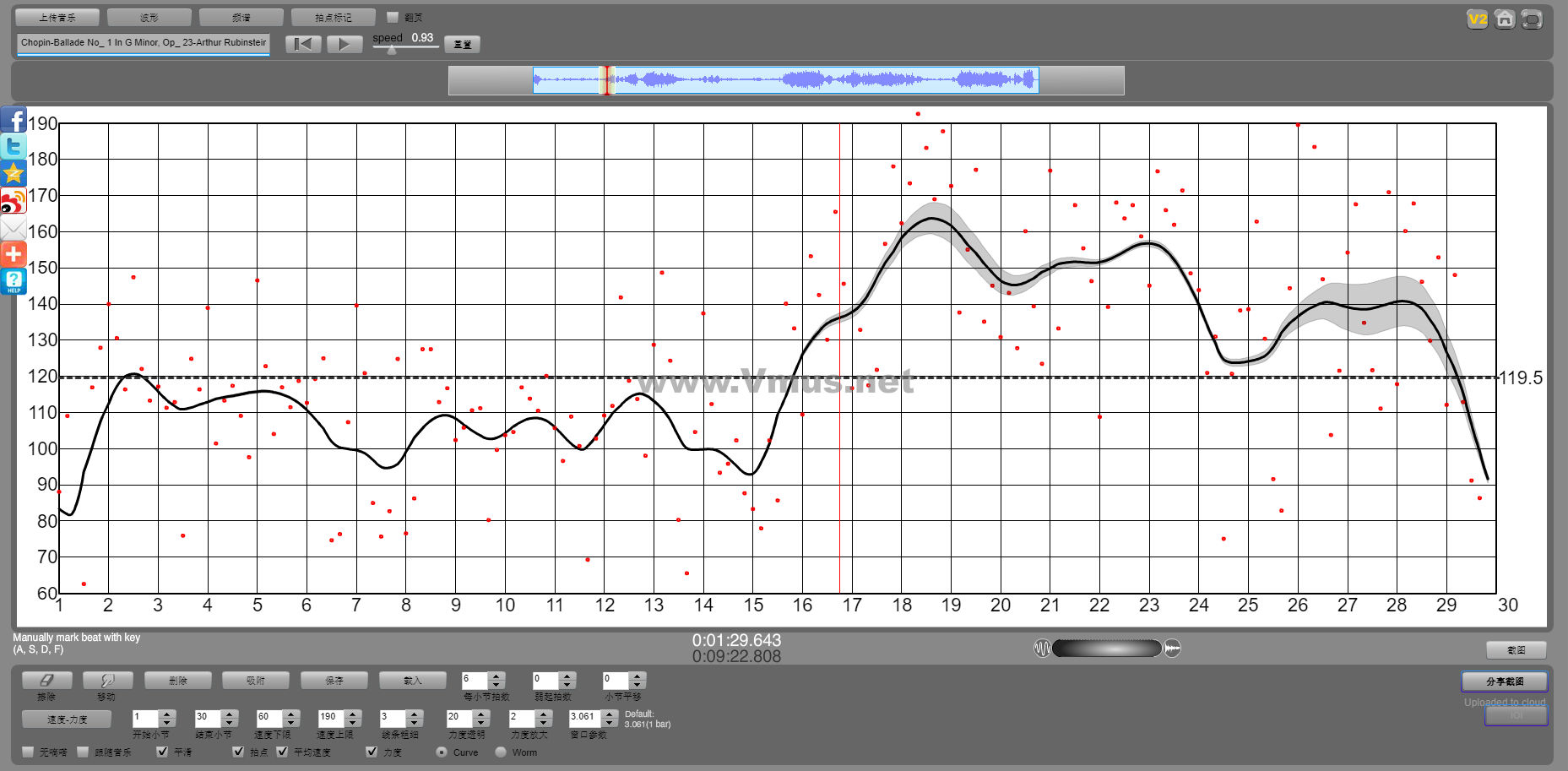Viewport: 1568px width, 771px height.
Task: Select the eraser tool (擦除)
Action: [46, 680]
